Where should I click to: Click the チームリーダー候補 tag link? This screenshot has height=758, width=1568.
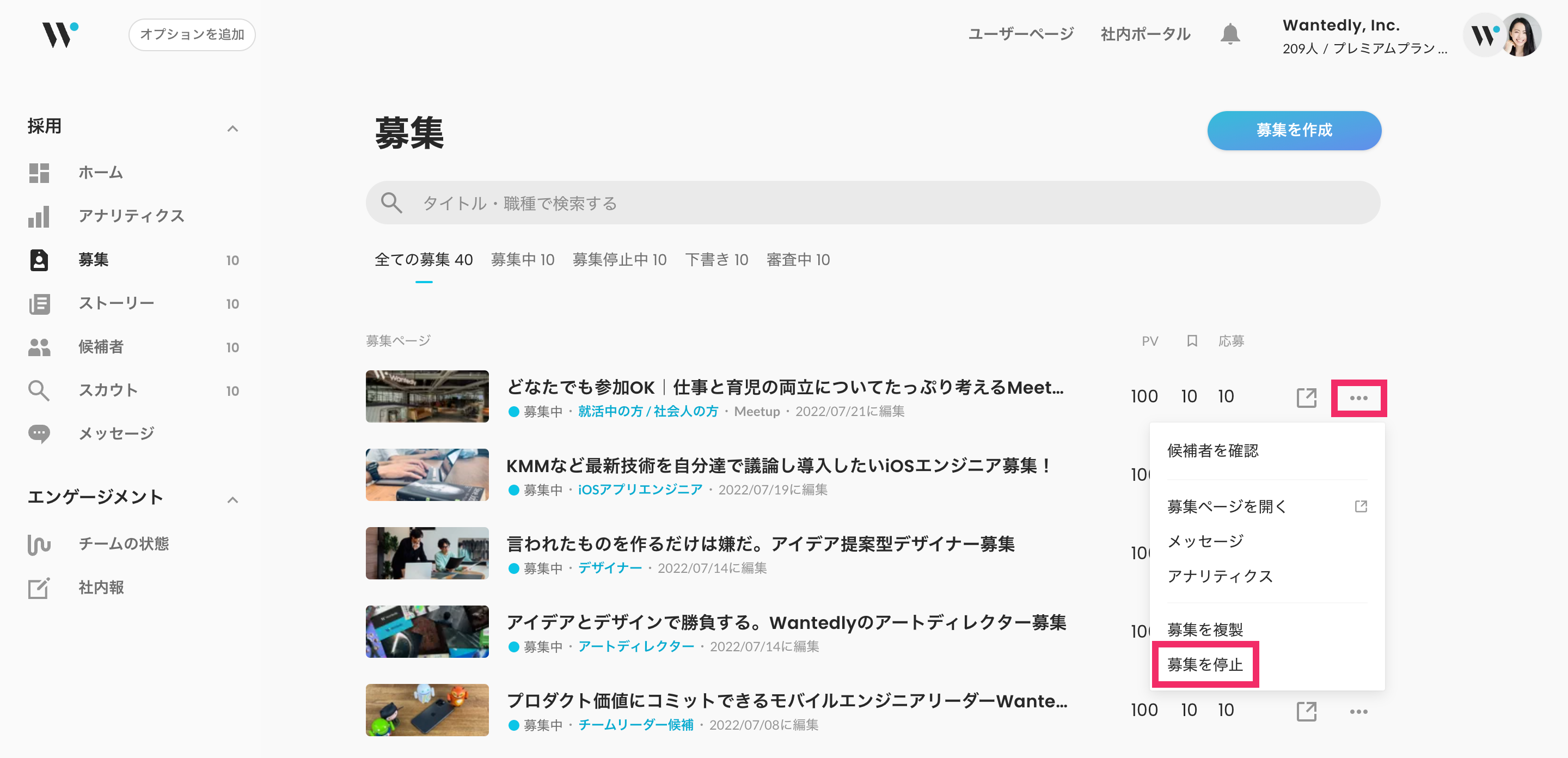click(635, 725)
